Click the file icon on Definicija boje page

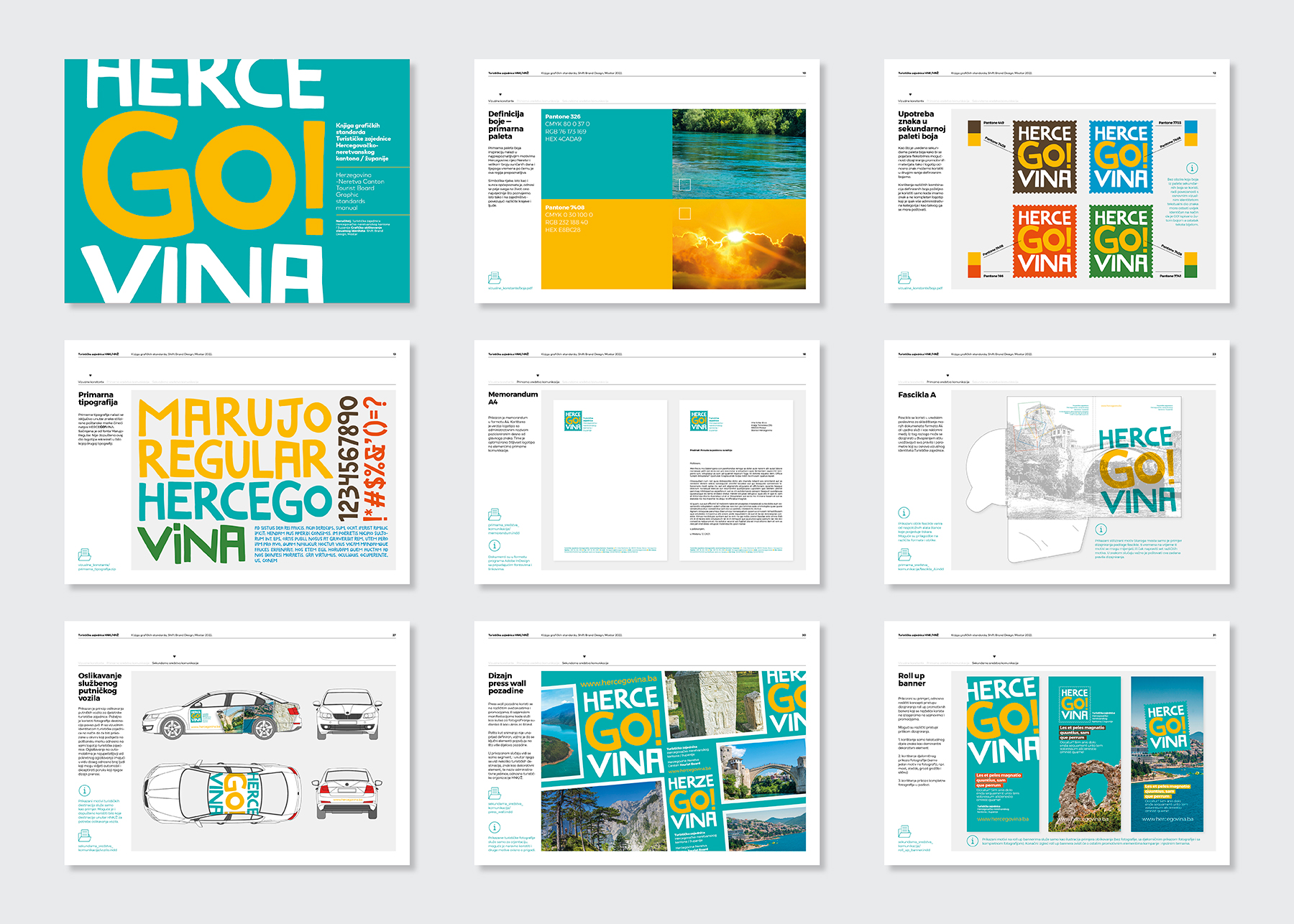pos(494,277)
